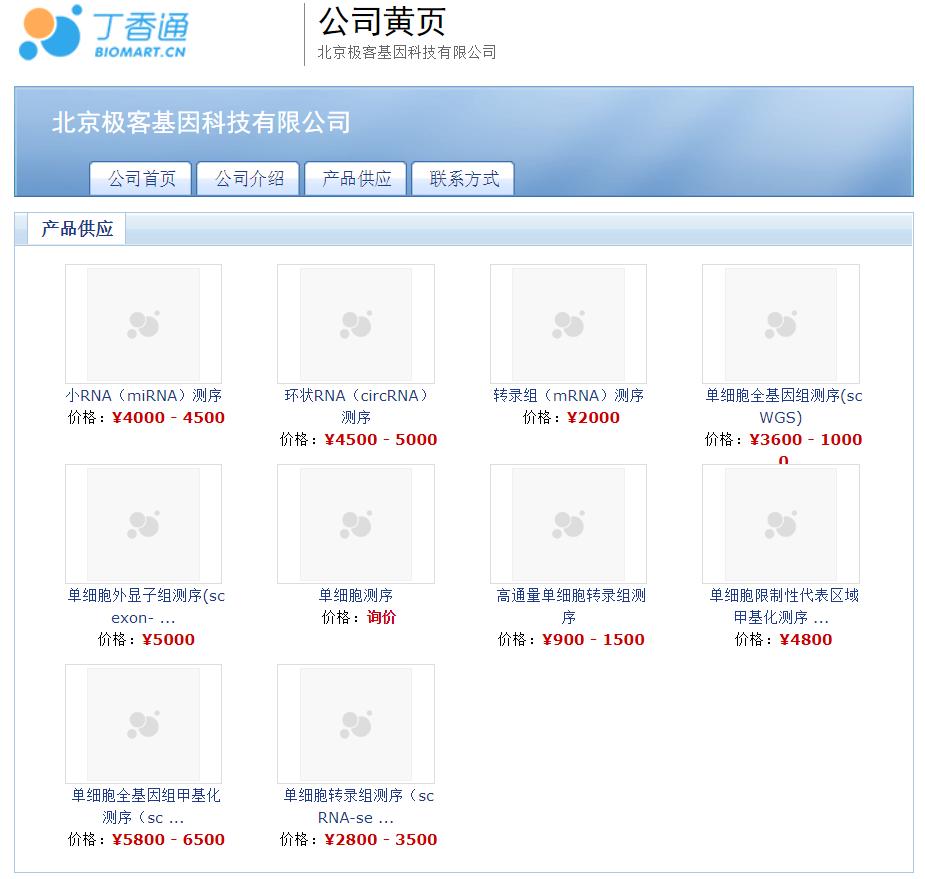Go to the 联系方式 tab
The image size is (925, 879).
pos(463,179)
